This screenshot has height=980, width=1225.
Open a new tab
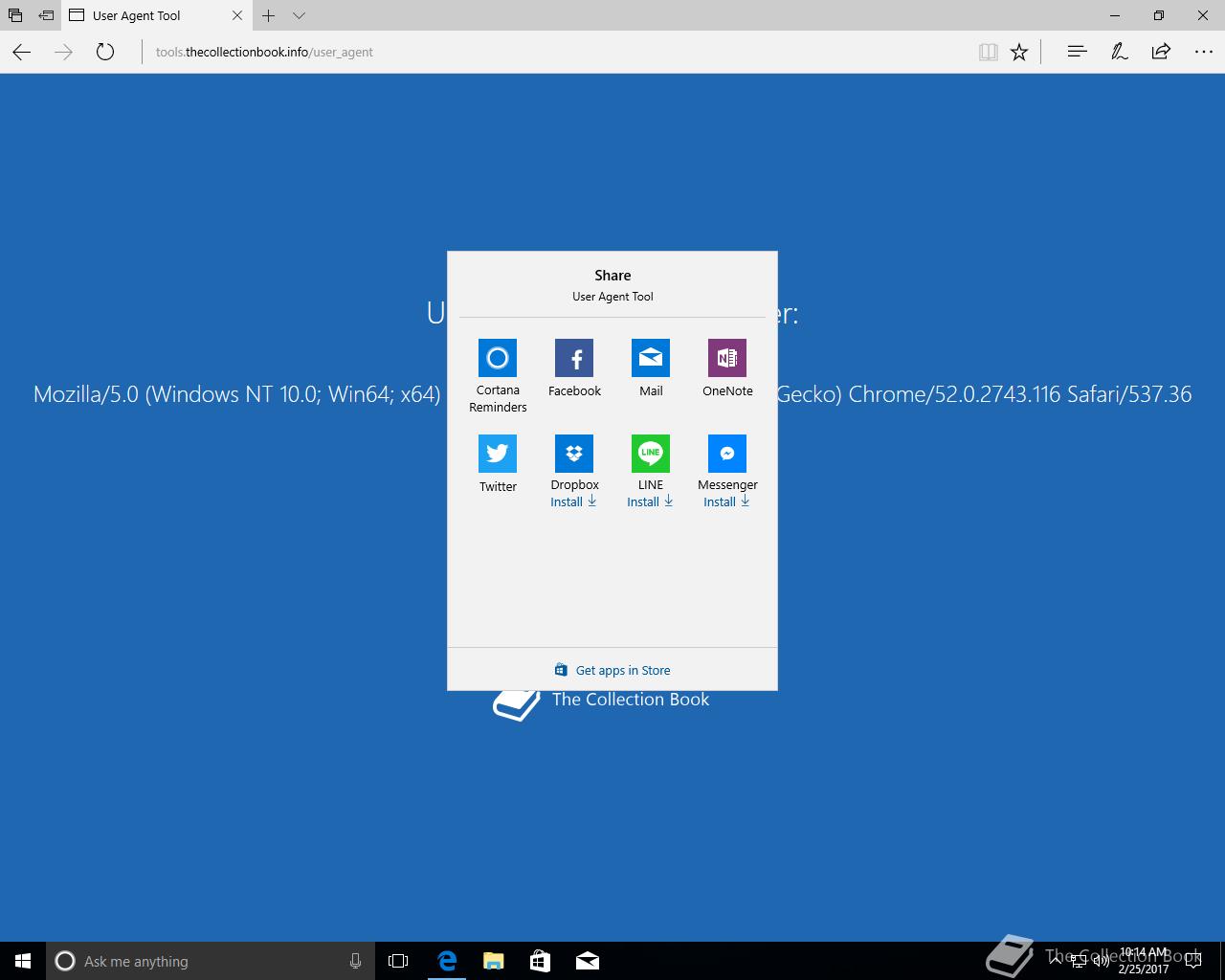(269, 15)
